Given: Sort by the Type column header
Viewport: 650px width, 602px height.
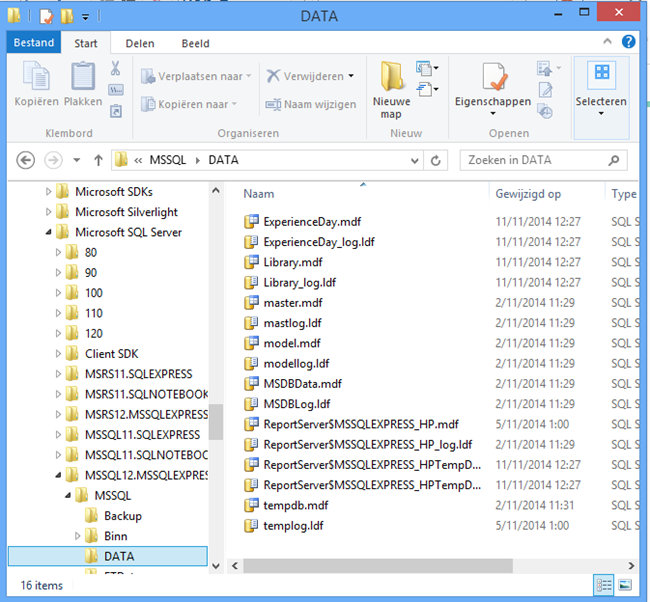Looking at the screenshot, I should (623, 194).
